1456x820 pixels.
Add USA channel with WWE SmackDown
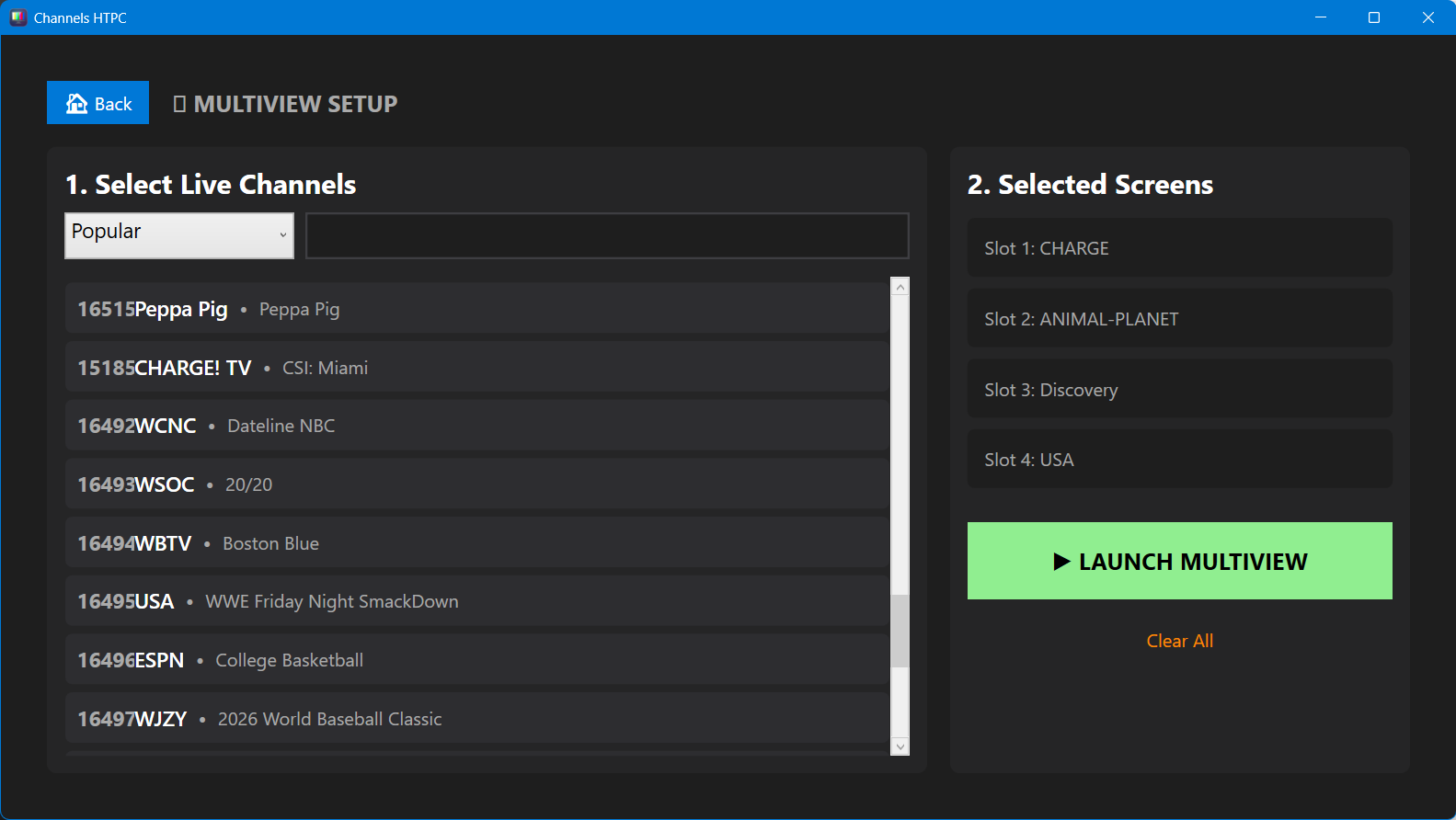pyautogui.click(x=476, y=601)
